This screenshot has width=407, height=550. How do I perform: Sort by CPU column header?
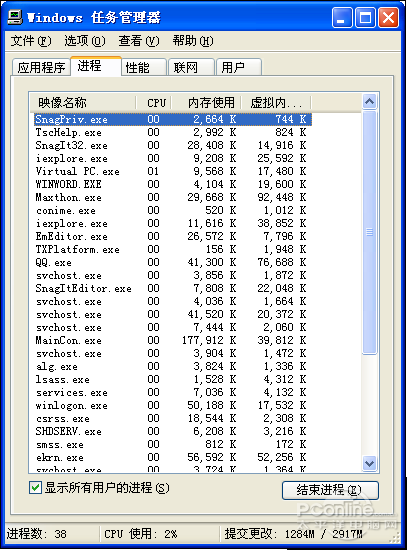154,103
